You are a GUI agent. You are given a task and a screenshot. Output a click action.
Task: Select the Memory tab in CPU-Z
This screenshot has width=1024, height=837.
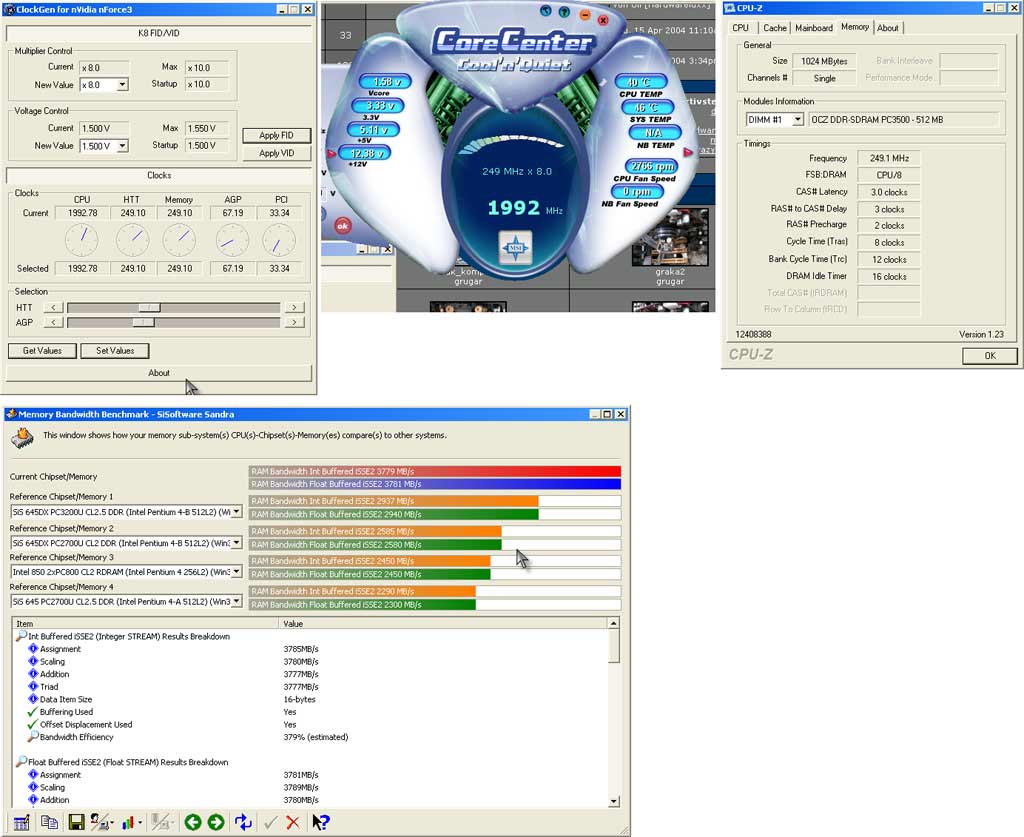point(855,27)
